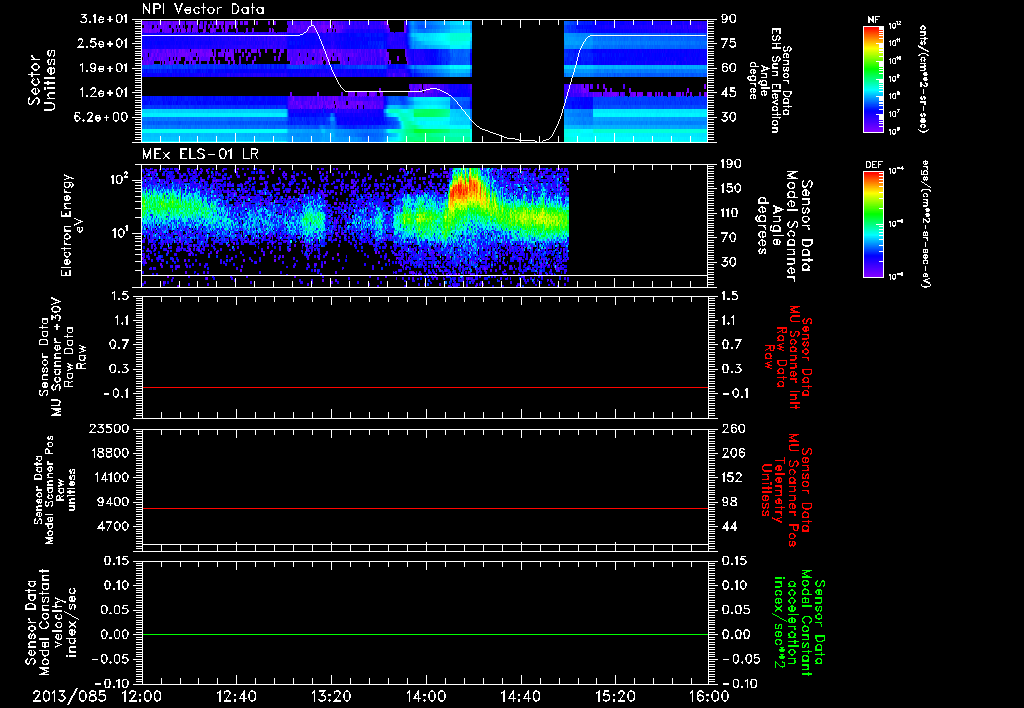Viewport: 1024px width, 708px height.
Task: Click the 'ESH Sun Elevation Angle' axis title
Action: pyautogui.click(x=769, y=80)
